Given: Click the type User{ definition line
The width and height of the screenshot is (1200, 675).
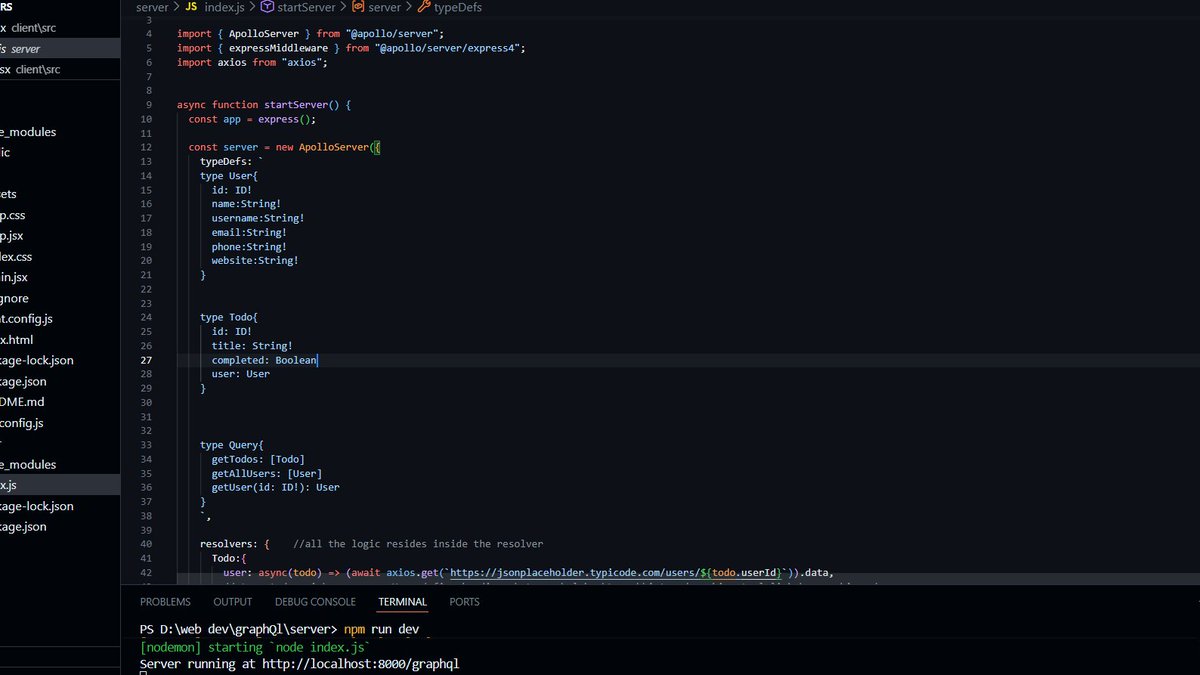Looking at the screenshot, I should tap(229, 176).
